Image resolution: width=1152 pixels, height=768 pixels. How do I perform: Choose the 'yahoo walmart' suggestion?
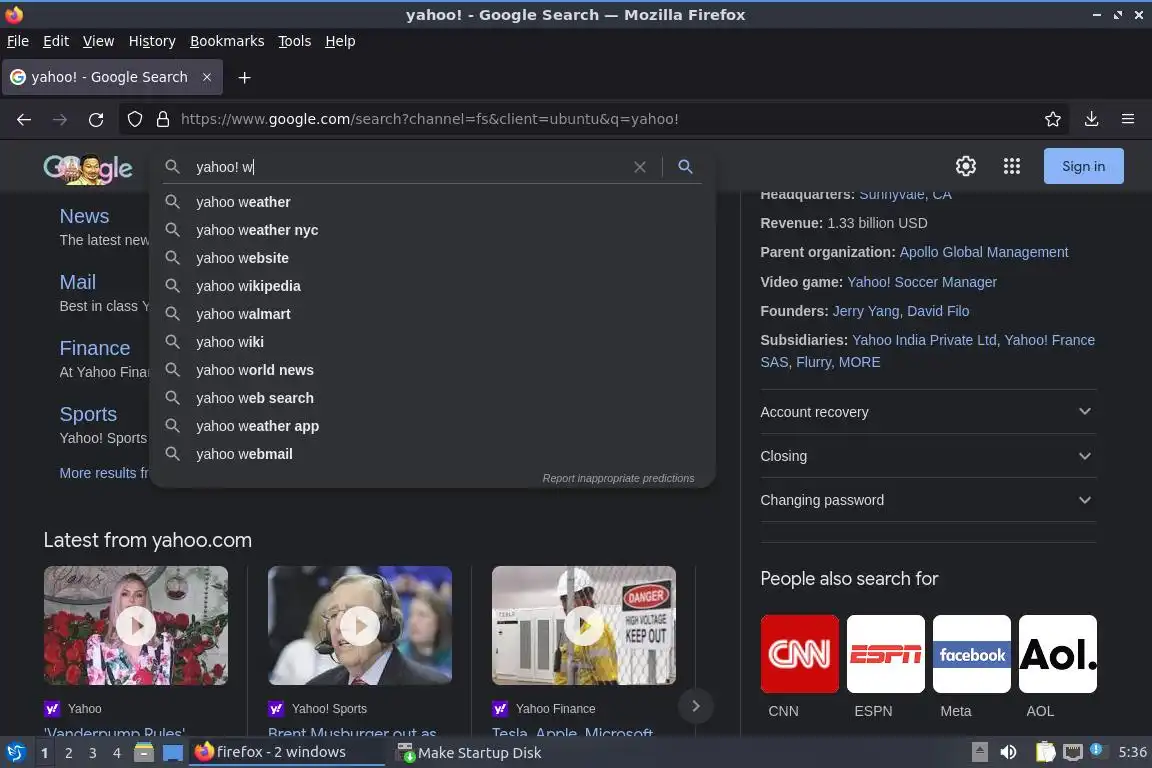432,314
